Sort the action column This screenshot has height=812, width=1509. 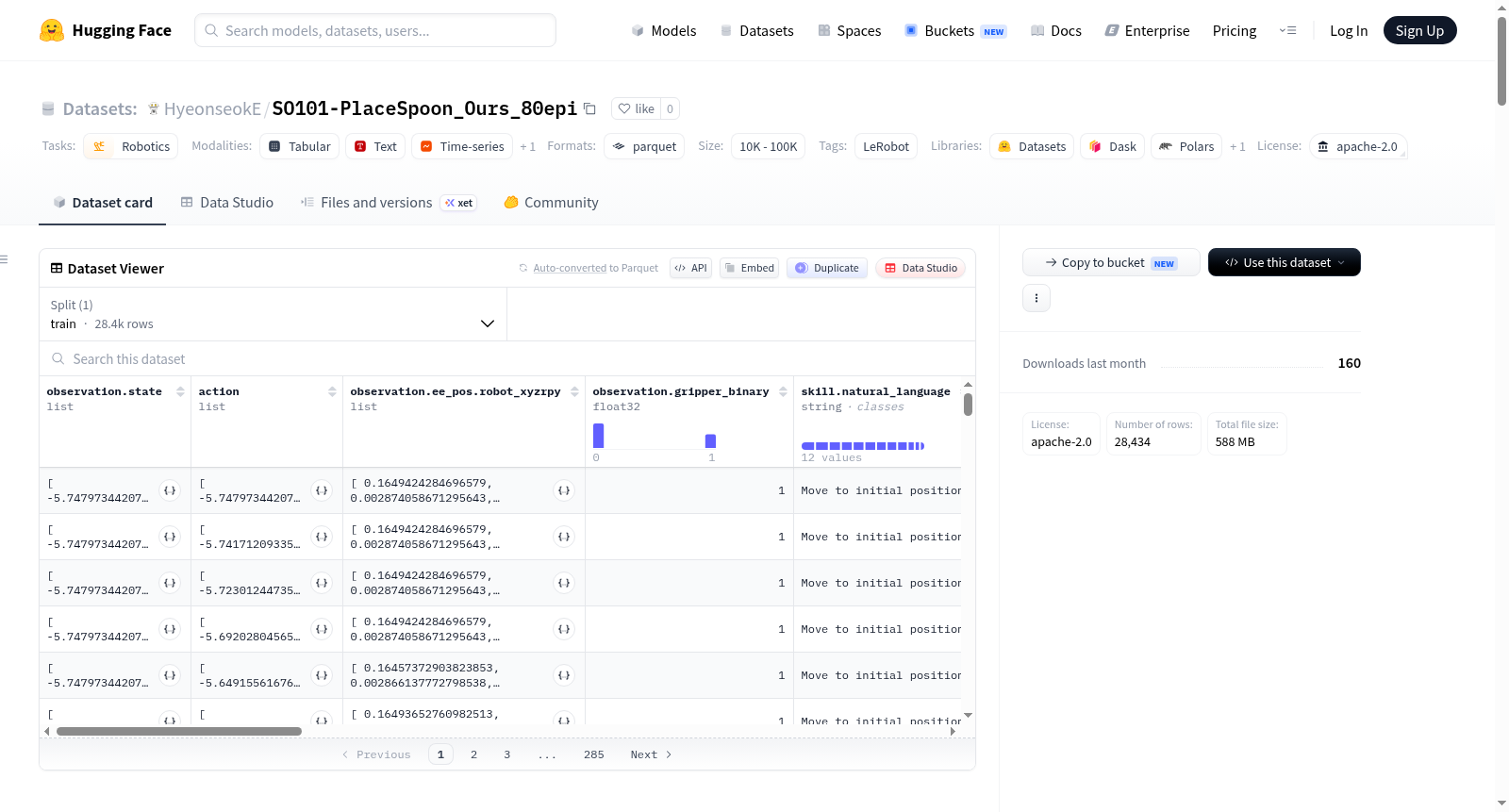[332, 391]
